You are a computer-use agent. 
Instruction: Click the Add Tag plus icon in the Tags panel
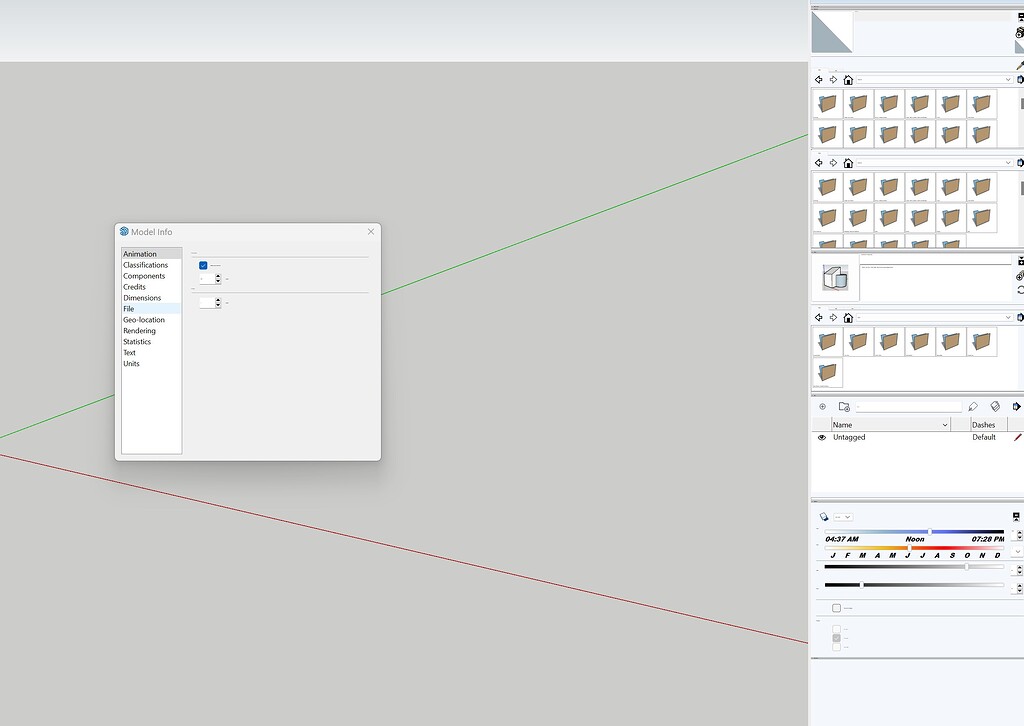point(822,406)
